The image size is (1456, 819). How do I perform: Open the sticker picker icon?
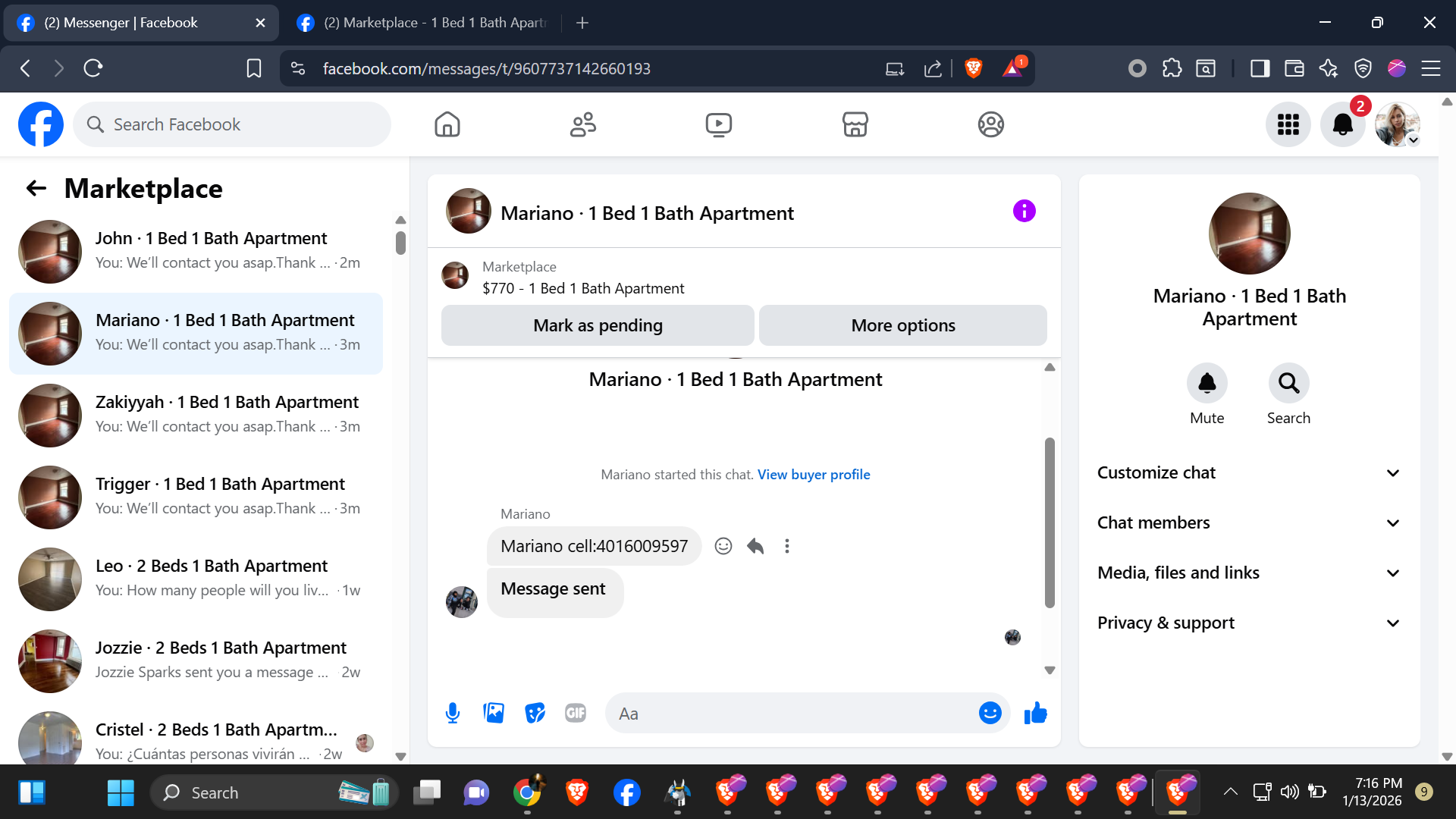click(535, 713)
